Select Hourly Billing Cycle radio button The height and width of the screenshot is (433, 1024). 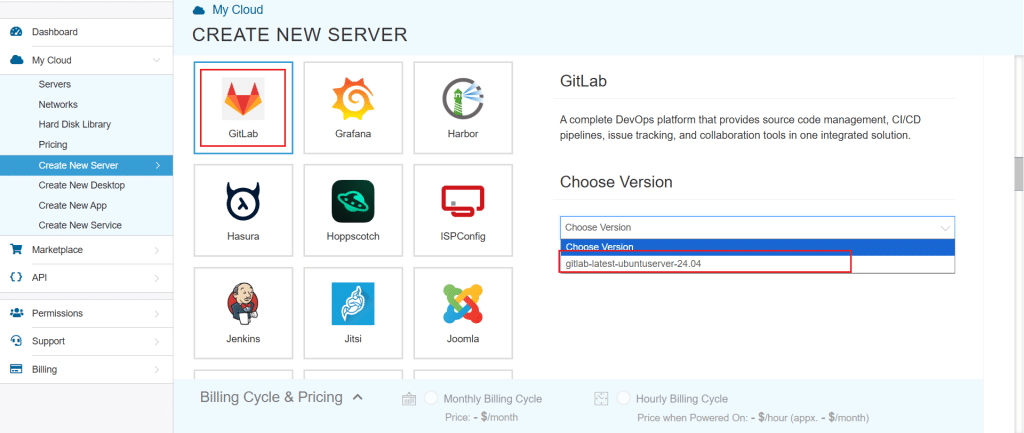pyautogui.click(x=623, y=398)
